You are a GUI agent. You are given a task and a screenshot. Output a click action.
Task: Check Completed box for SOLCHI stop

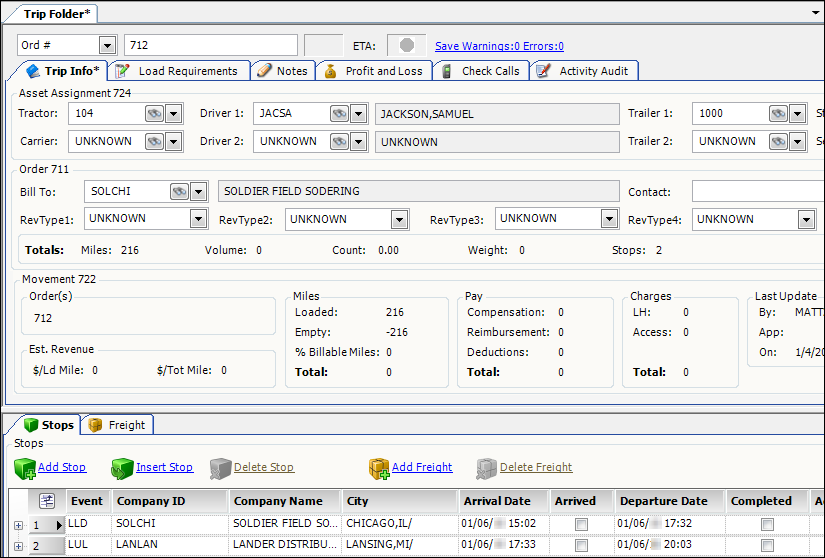767,524
